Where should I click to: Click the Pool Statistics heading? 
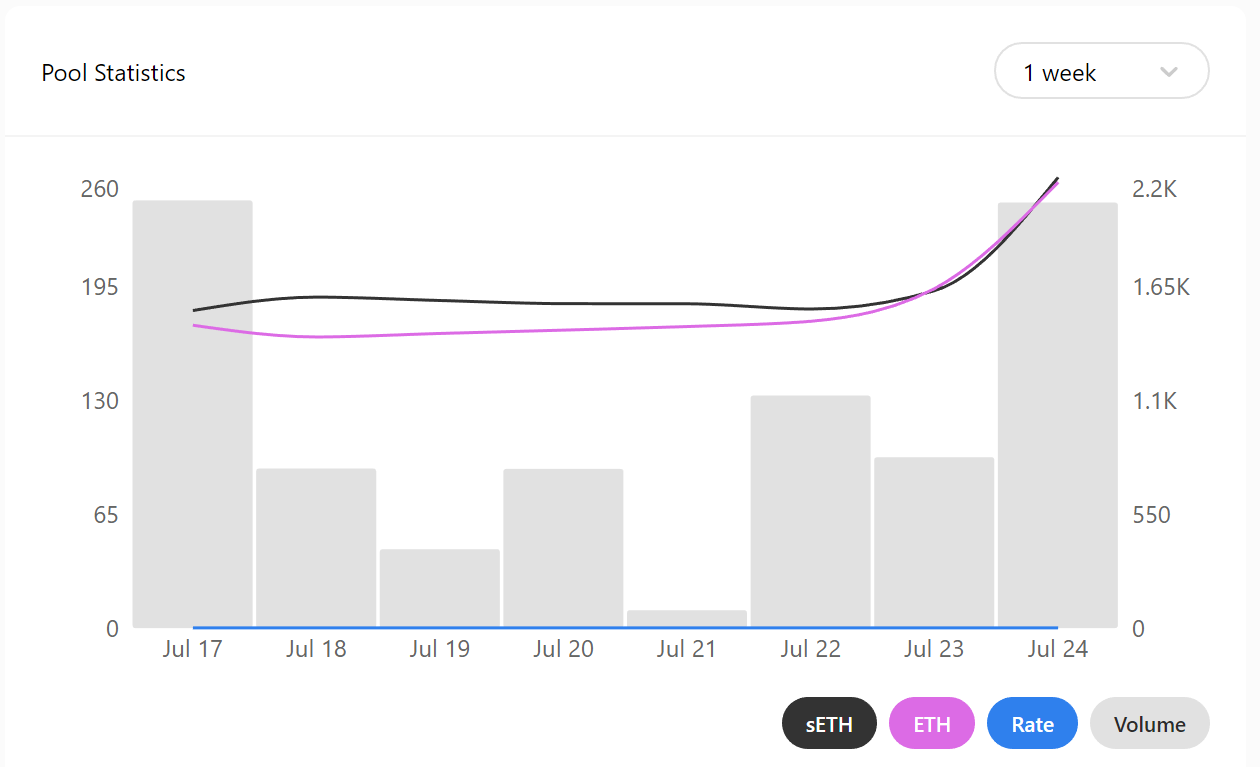(x=113, y=73)
